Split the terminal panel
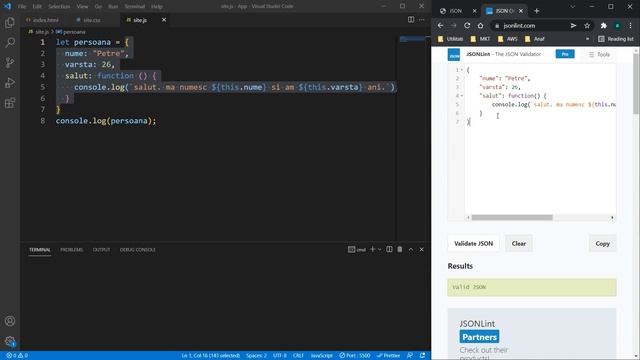Image resolution: width=640 pixels, height=360 pixels. coord(389,249)
